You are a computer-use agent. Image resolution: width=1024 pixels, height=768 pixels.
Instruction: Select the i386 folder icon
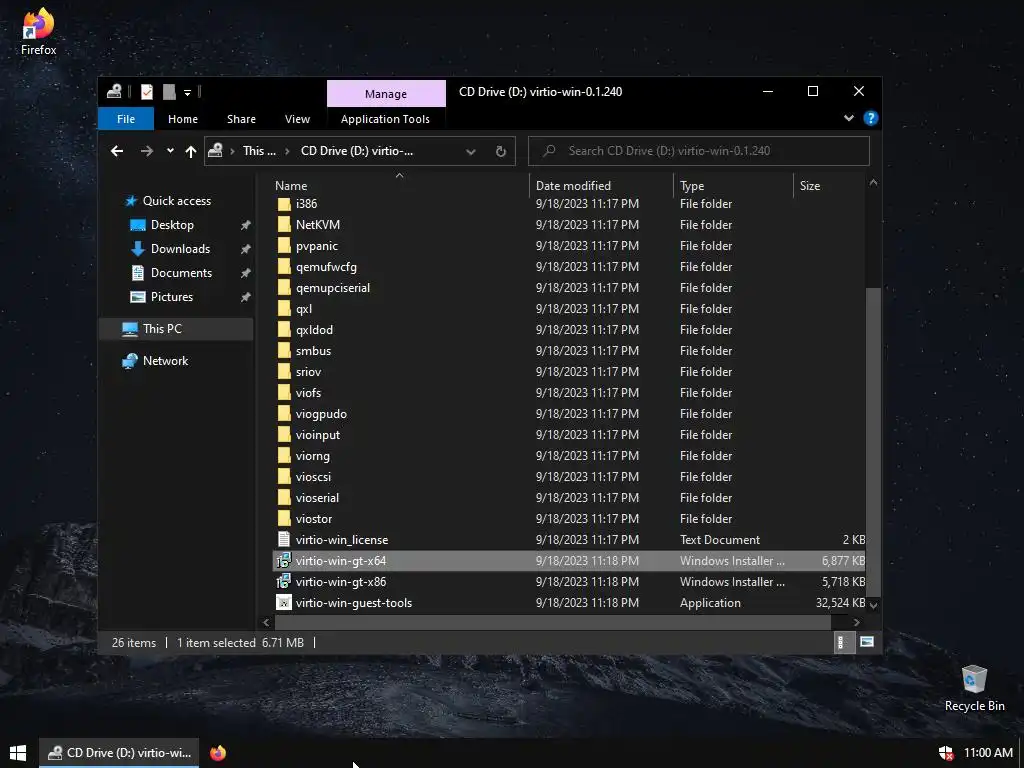[x=283, y=204]
